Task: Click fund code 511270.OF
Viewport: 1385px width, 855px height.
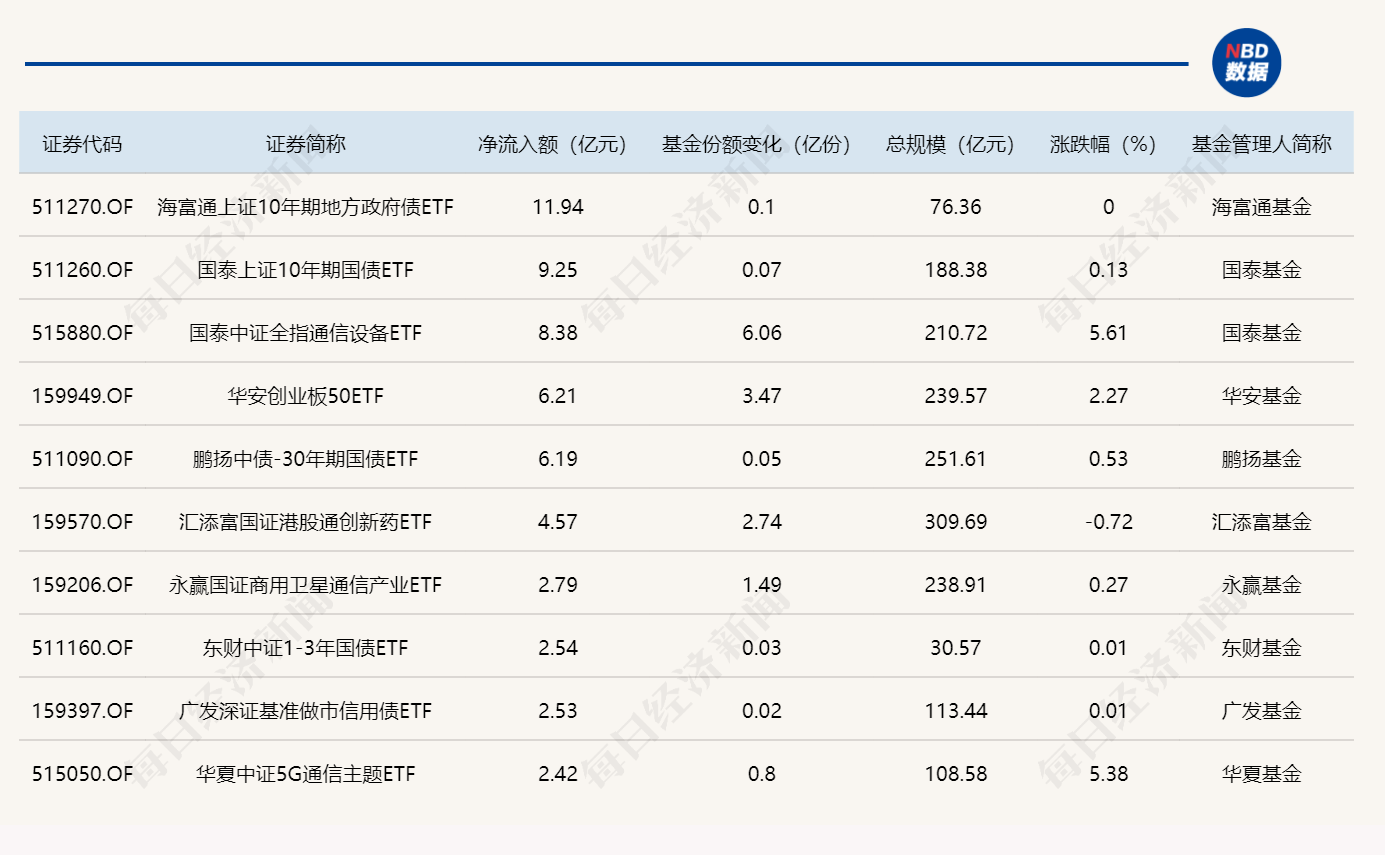Action: [x=82, y=207]
